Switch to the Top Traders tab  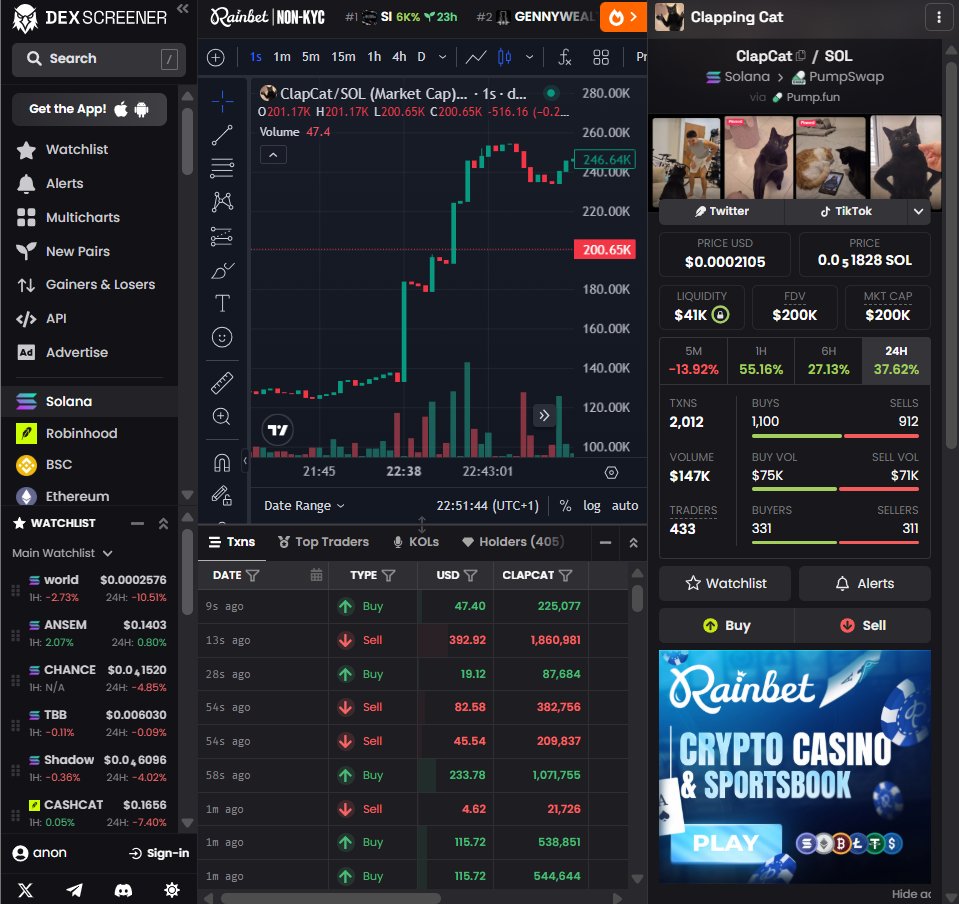click(x=324, y=542)
